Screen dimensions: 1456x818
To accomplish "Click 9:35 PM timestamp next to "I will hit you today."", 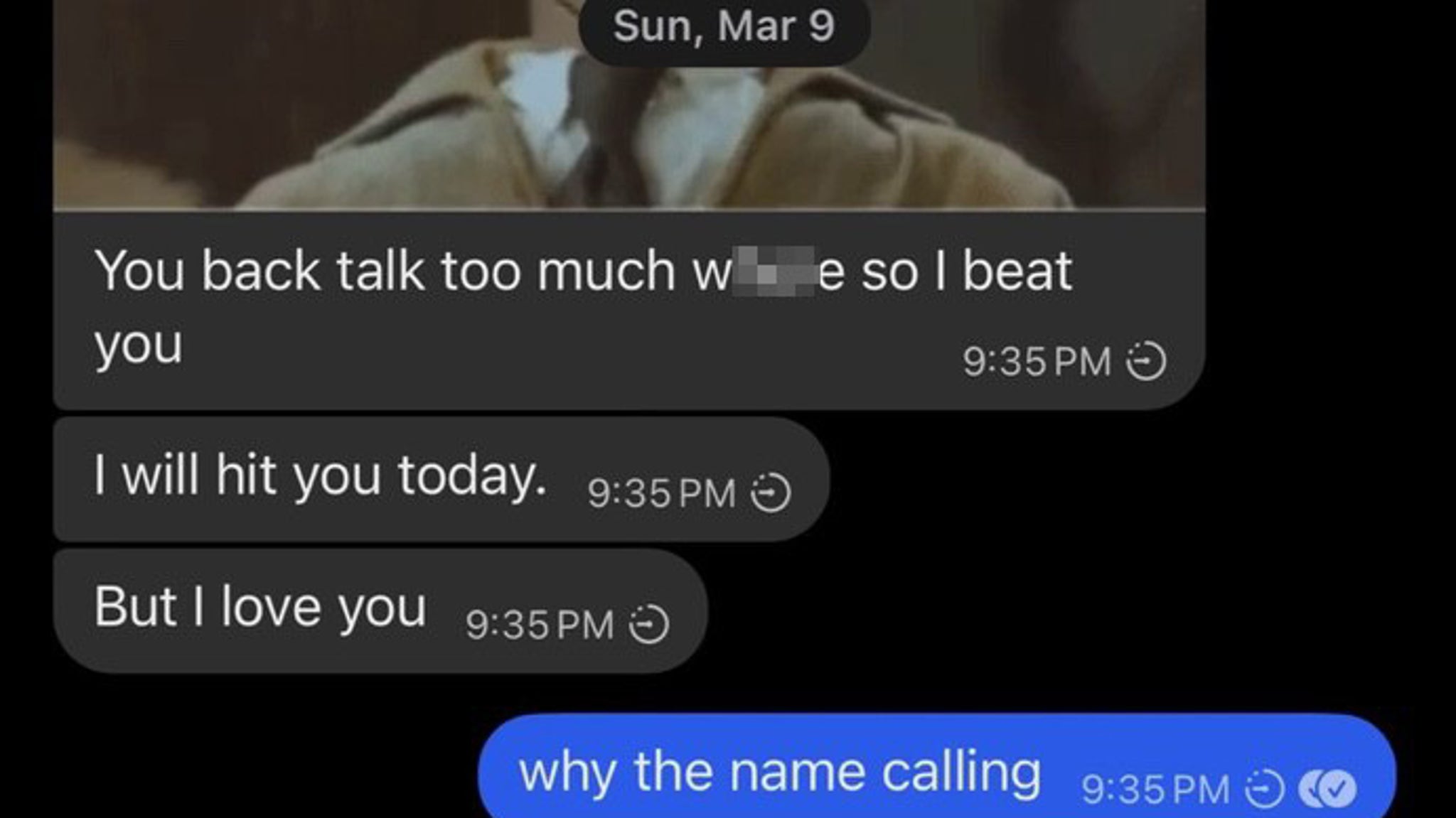I will (x=661, y=493).
